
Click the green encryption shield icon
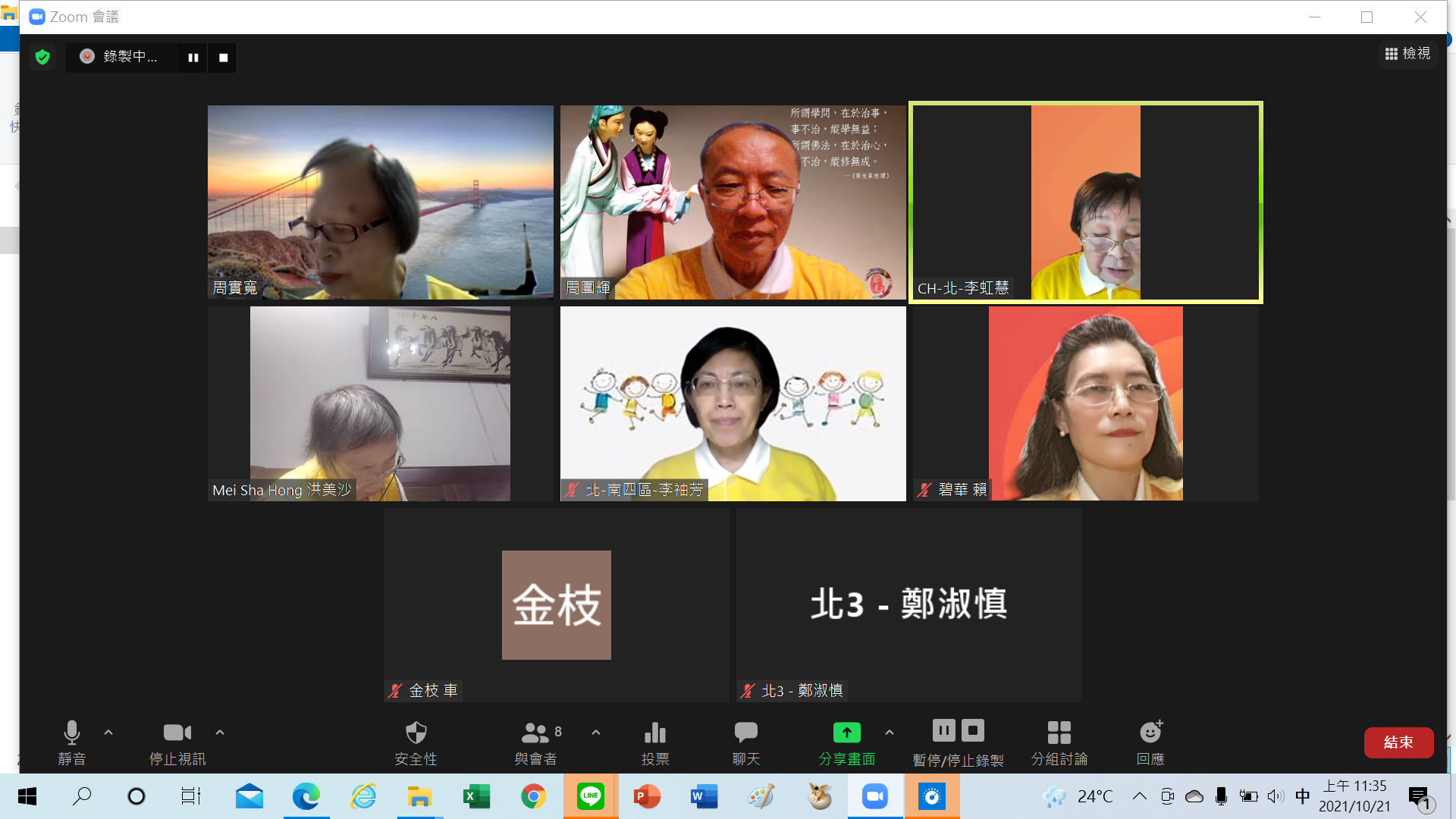[x=42, y=57]
